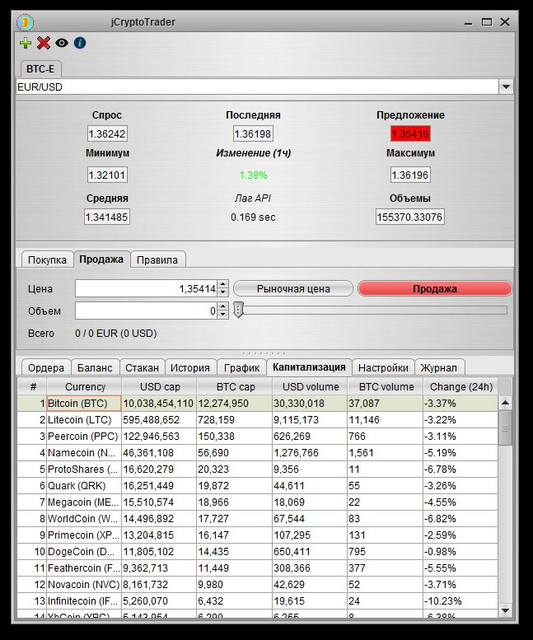Select the Peercoin (PPC) row
The height and width of the screenshot is (640, 533).
click(258, 436)
